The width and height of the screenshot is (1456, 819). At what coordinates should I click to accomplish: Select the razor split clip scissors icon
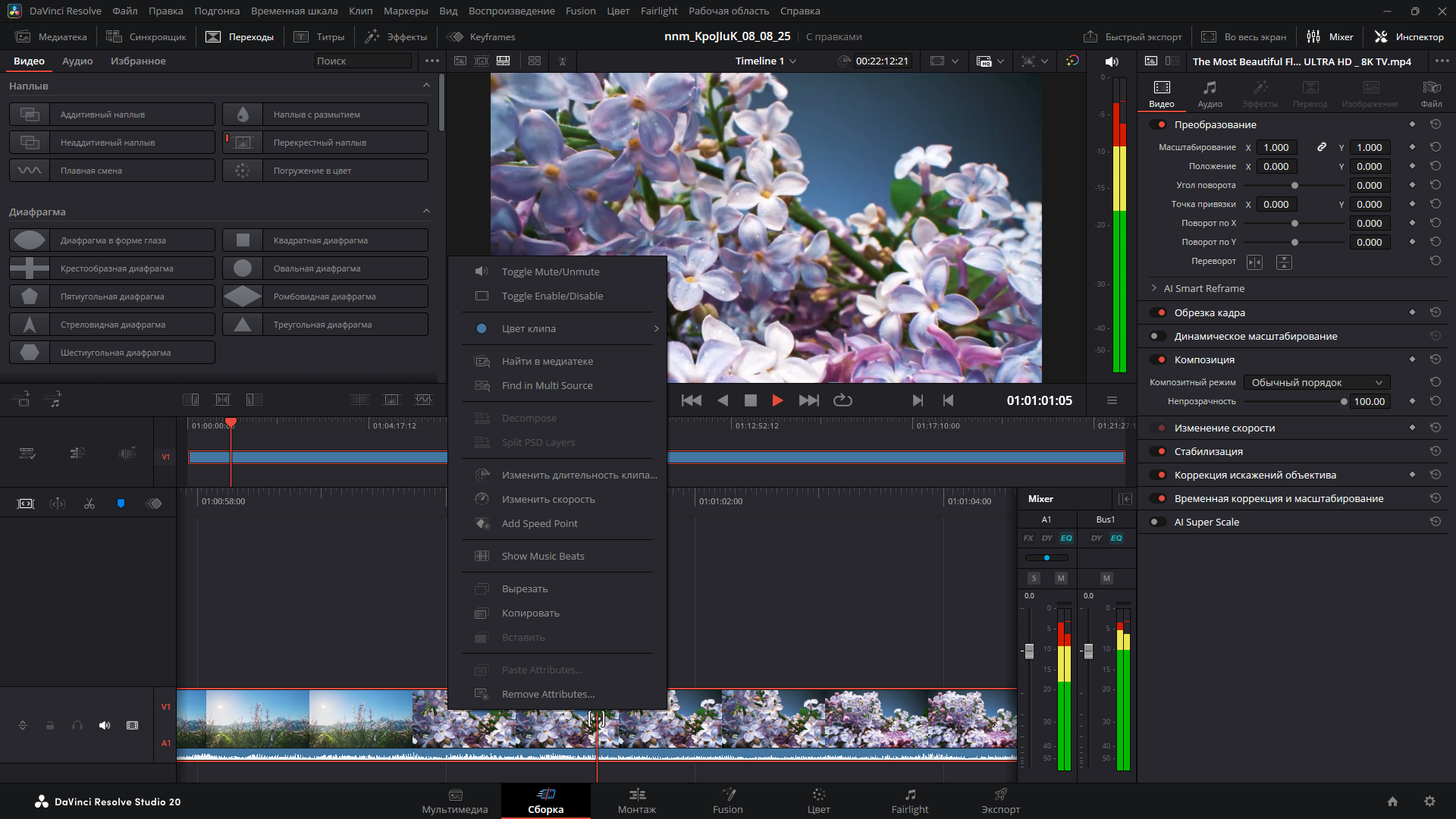click(x=89, y=504)
